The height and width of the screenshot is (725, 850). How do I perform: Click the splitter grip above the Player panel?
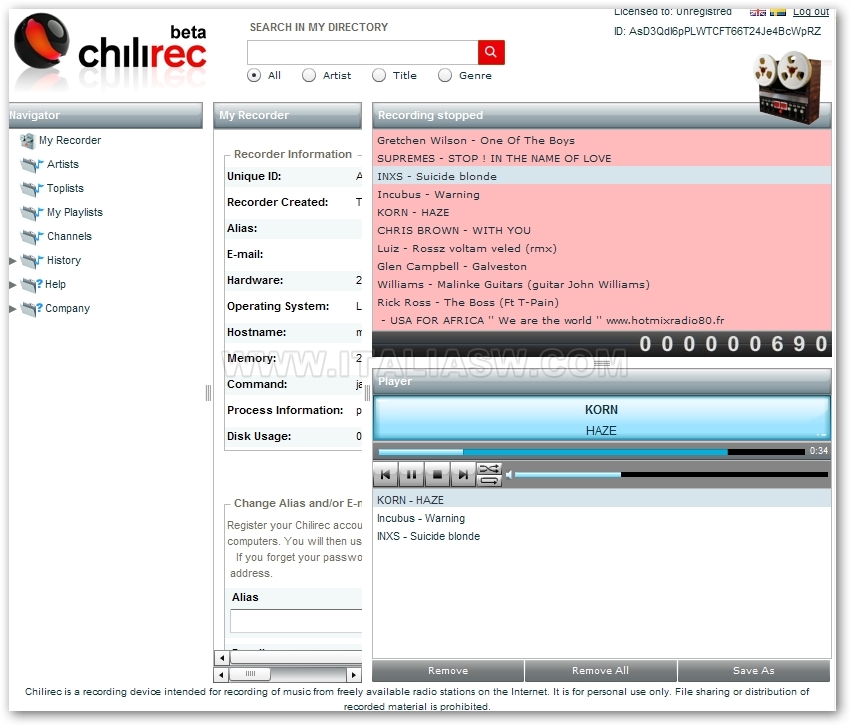[x=602, y=363]
